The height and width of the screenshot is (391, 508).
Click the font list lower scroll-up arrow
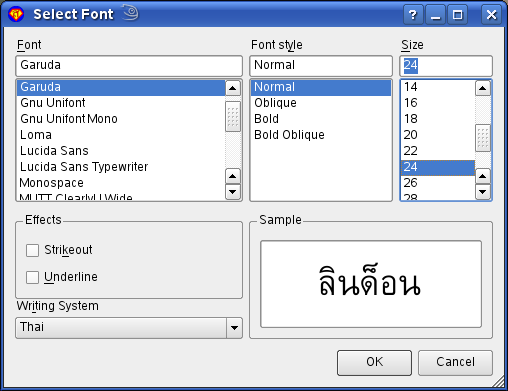pos(233,176)
